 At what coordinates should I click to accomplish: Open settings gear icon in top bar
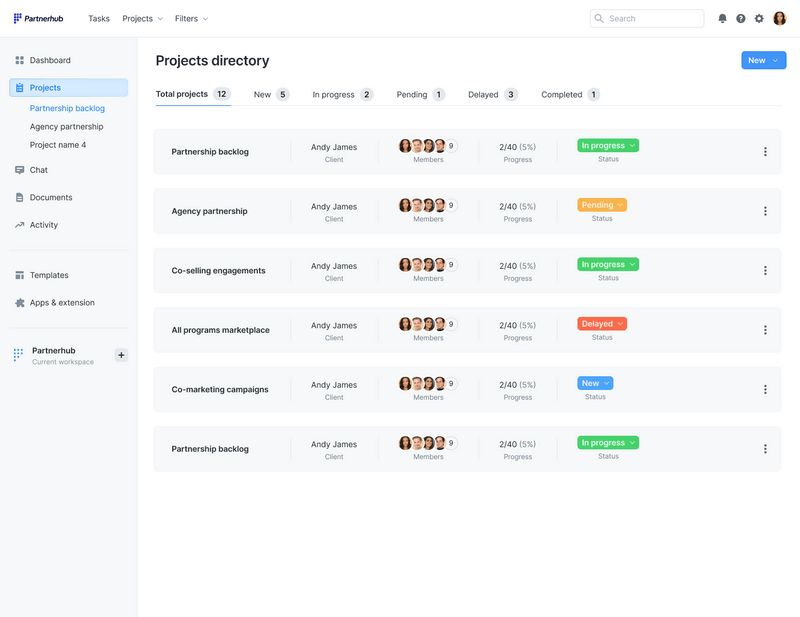(x=759, y=19)
